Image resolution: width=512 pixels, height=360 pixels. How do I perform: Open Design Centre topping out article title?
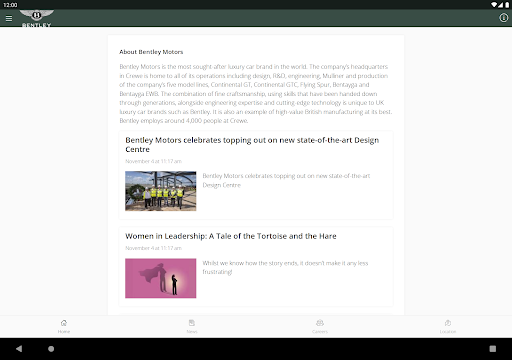(x=252, y=145)
